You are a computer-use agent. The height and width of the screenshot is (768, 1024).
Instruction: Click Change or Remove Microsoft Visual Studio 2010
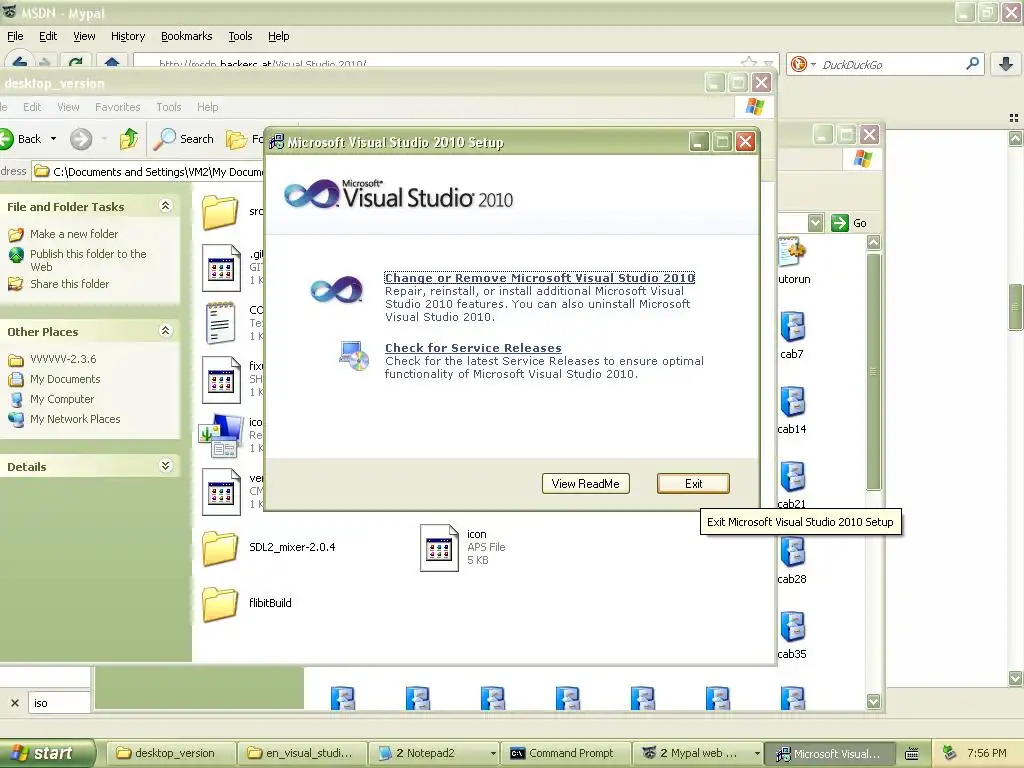539,278
